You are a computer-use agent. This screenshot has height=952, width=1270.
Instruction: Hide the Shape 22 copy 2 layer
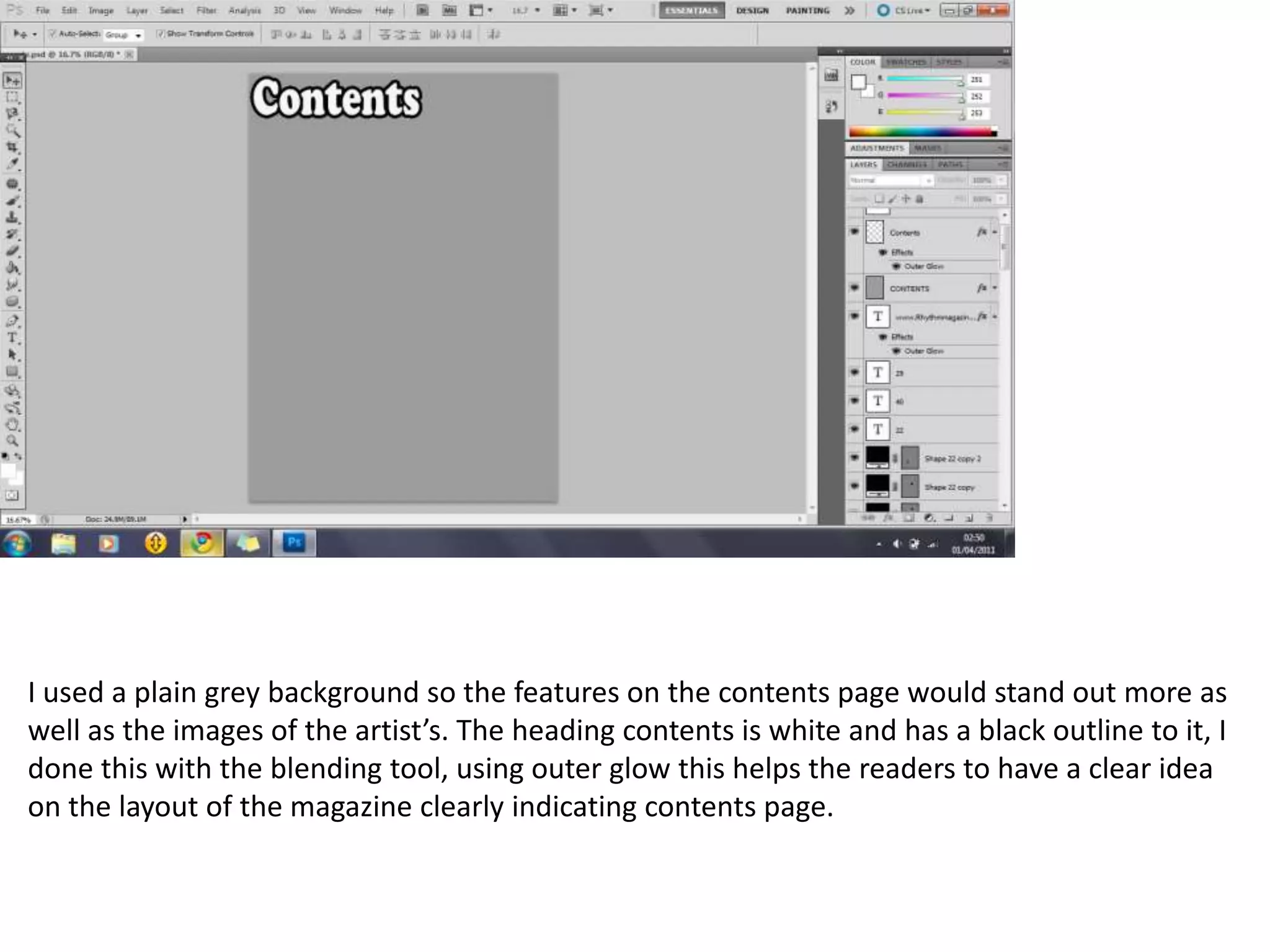point(855,458)
